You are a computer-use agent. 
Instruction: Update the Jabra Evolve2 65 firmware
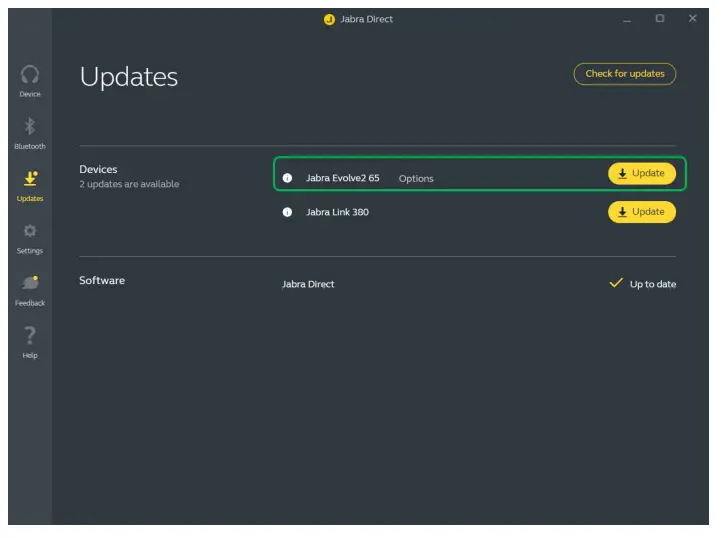click(x=642, y=174)
